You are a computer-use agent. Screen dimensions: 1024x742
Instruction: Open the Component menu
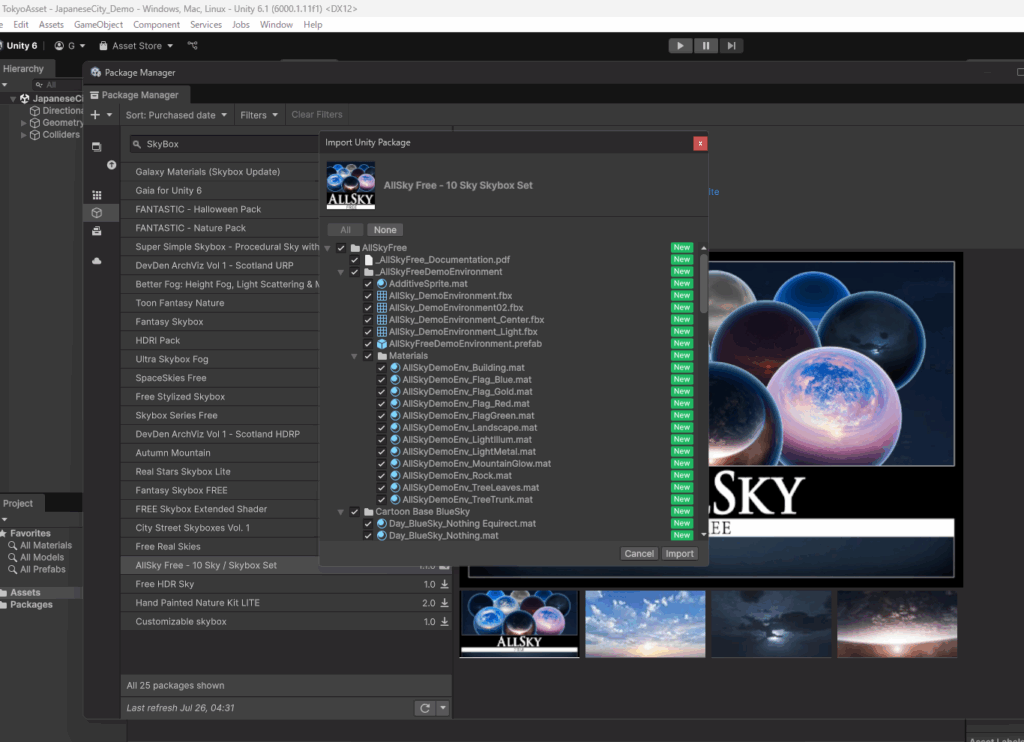click(x=157, y=25)
